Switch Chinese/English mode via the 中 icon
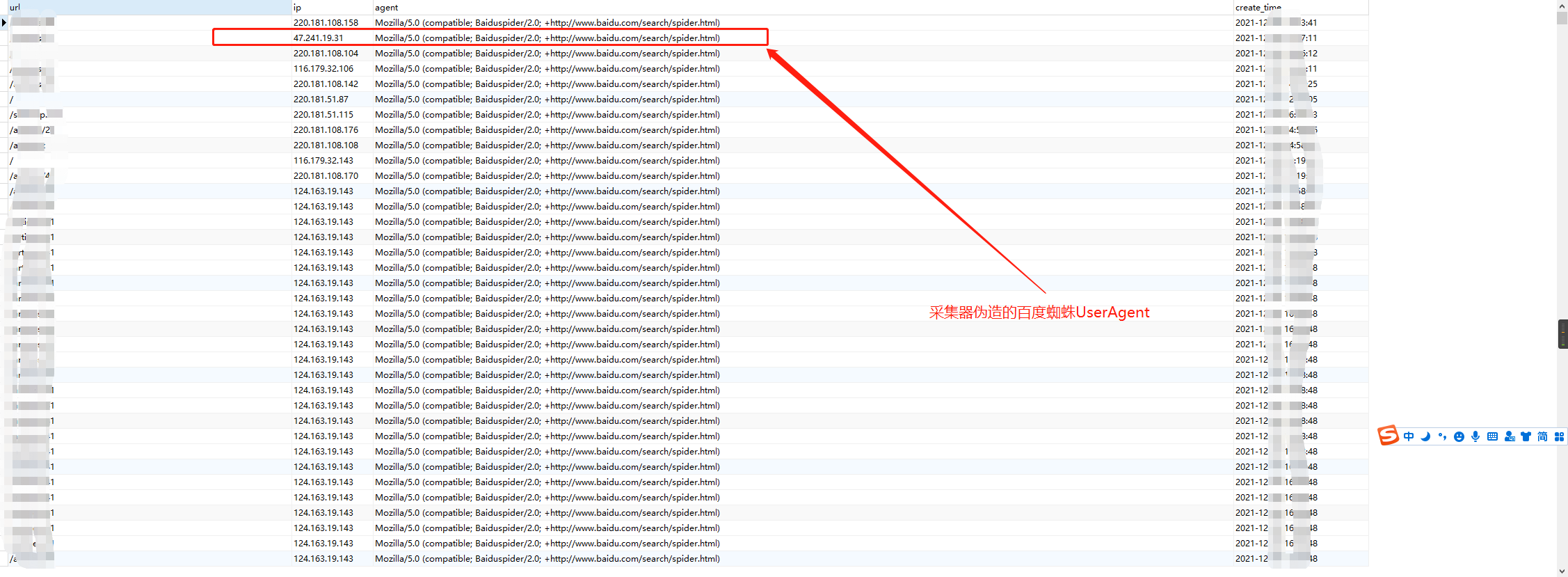The image size is (1568, 577). (x=1409, y=436)
